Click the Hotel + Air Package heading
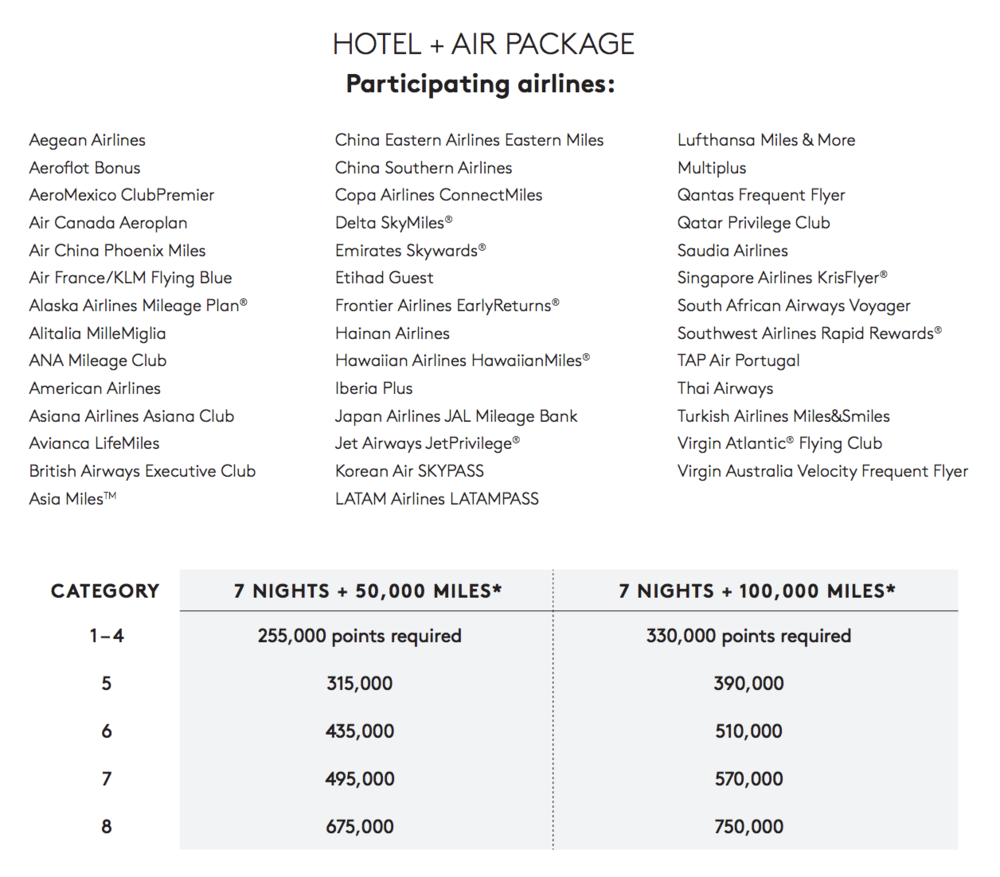 point(483,44)
